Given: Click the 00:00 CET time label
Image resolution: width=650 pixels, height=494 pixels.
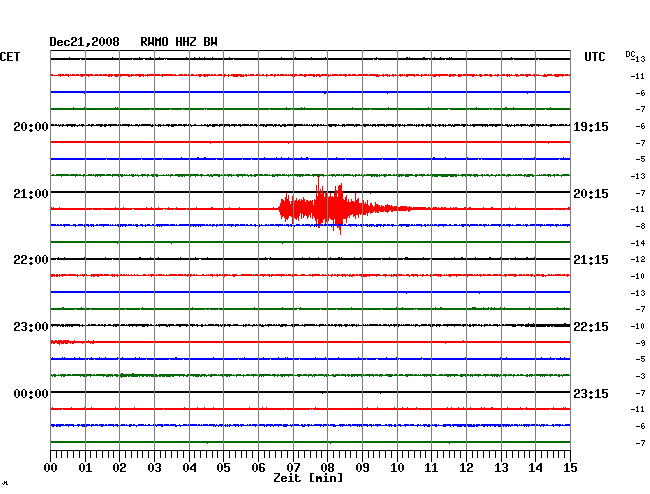Looking at the screenshot, I should click(31, 393).
